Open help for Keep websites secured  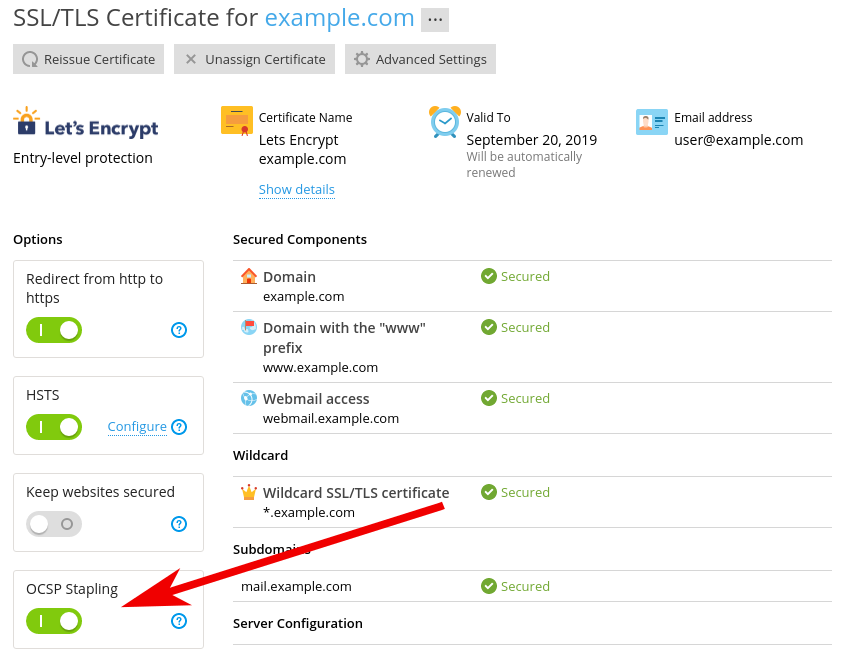[179, 524]
